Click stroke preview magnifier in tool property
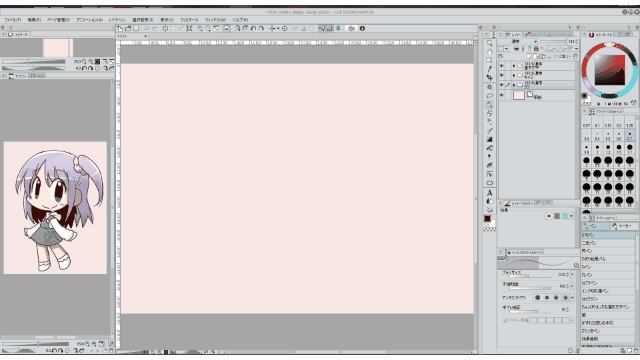Screen dimensions: 640x360 [576, 266]
